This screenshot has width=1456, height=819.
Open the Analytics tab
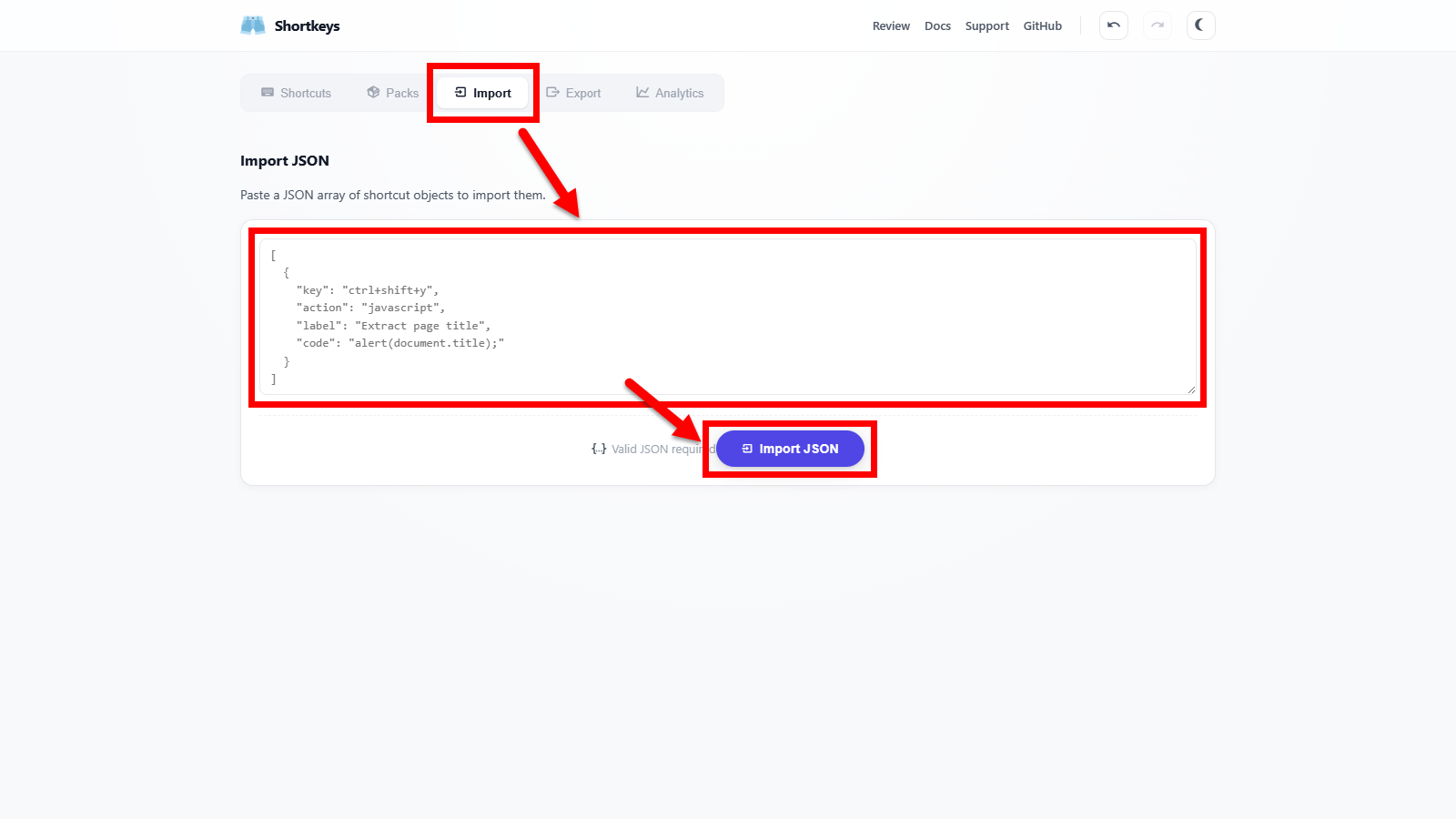point(670,93)
